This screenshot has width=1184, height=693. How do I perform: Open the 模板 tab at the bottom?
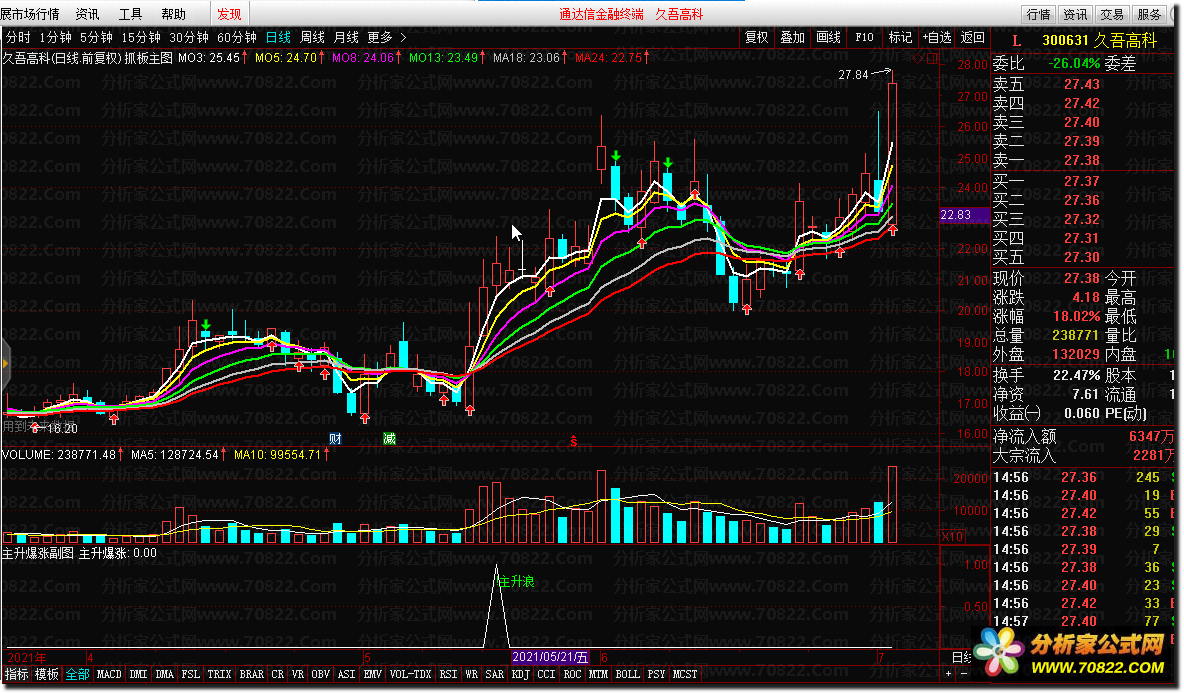47,674
